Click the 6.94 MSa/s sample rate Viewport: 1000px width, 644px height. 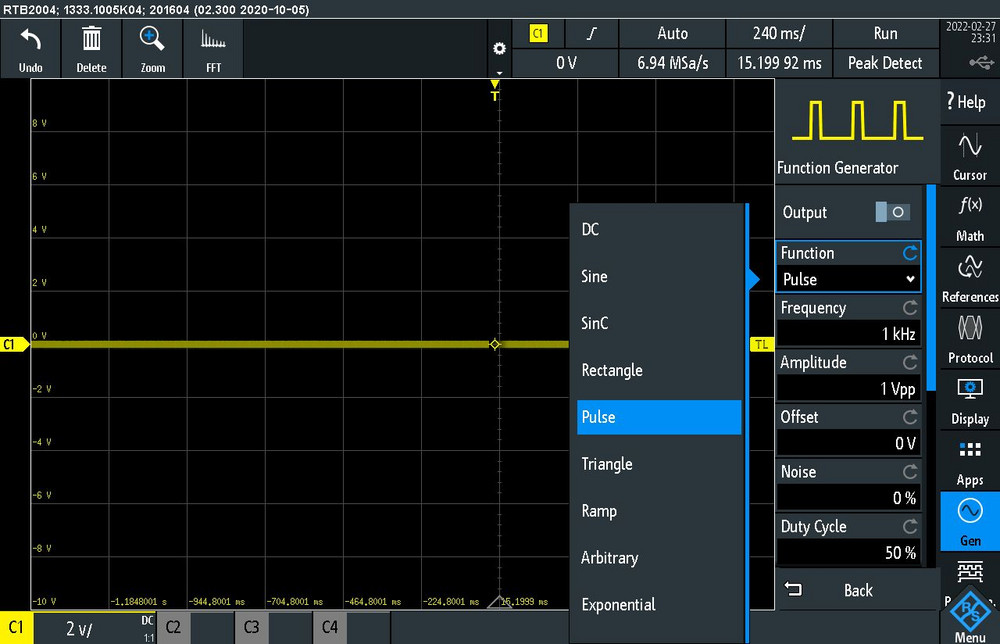pos(672,63)
